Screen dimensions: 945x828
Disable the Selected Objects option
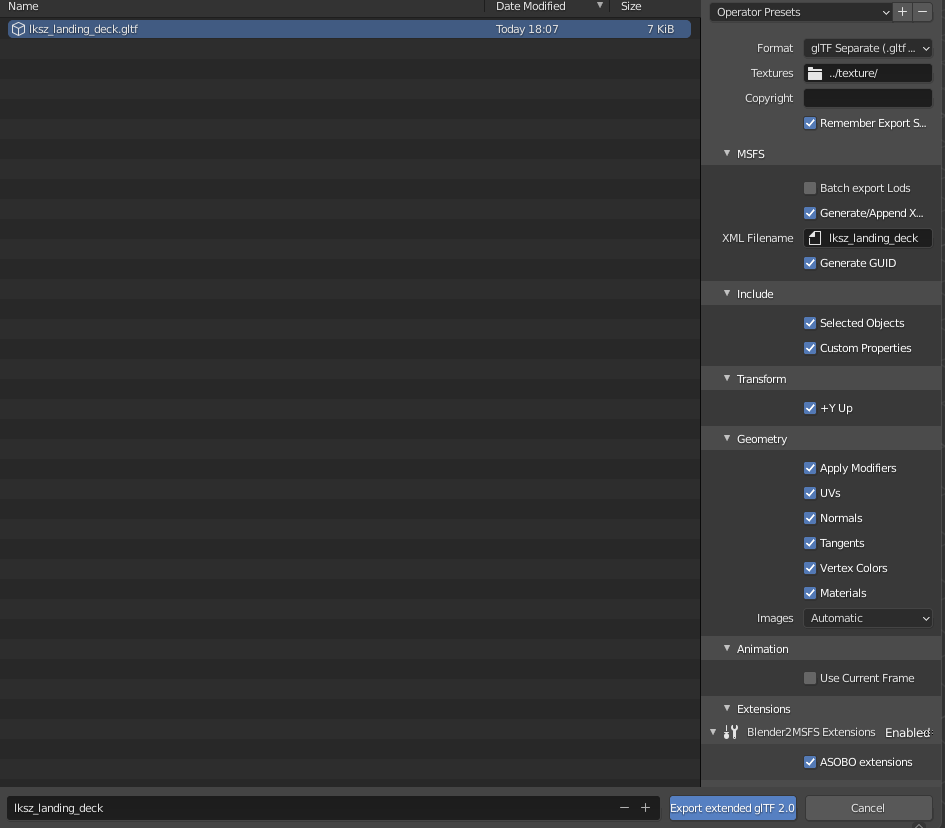pyautogui.click(x=809, y=323)
